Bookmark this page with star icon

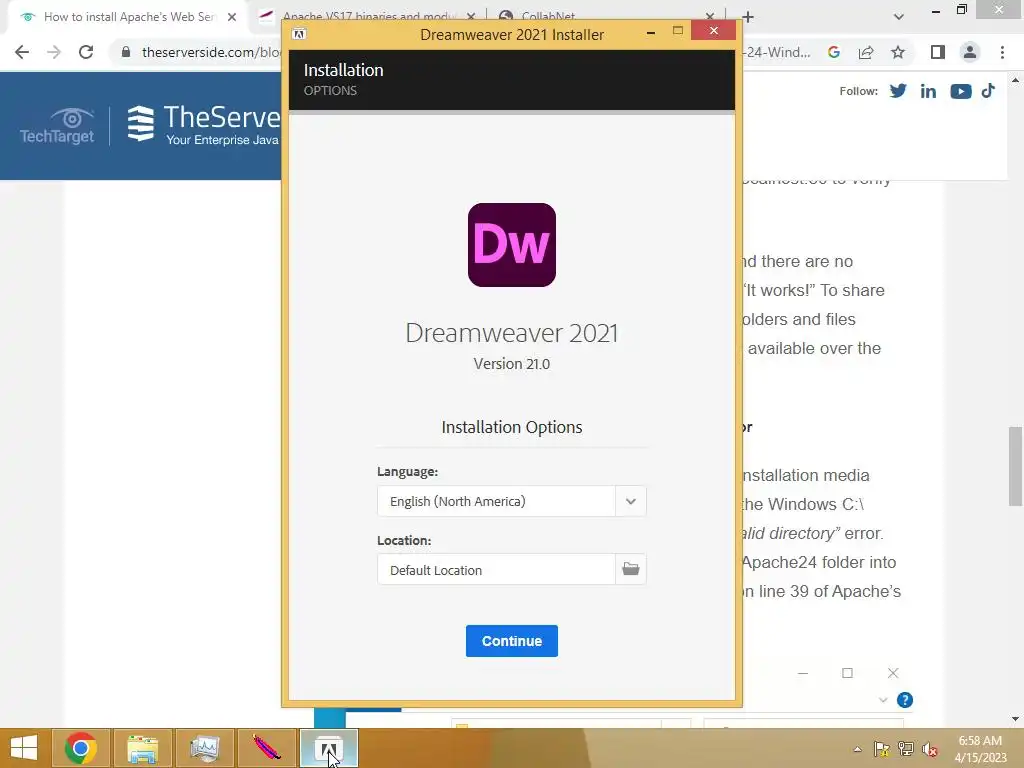point(898,52)
